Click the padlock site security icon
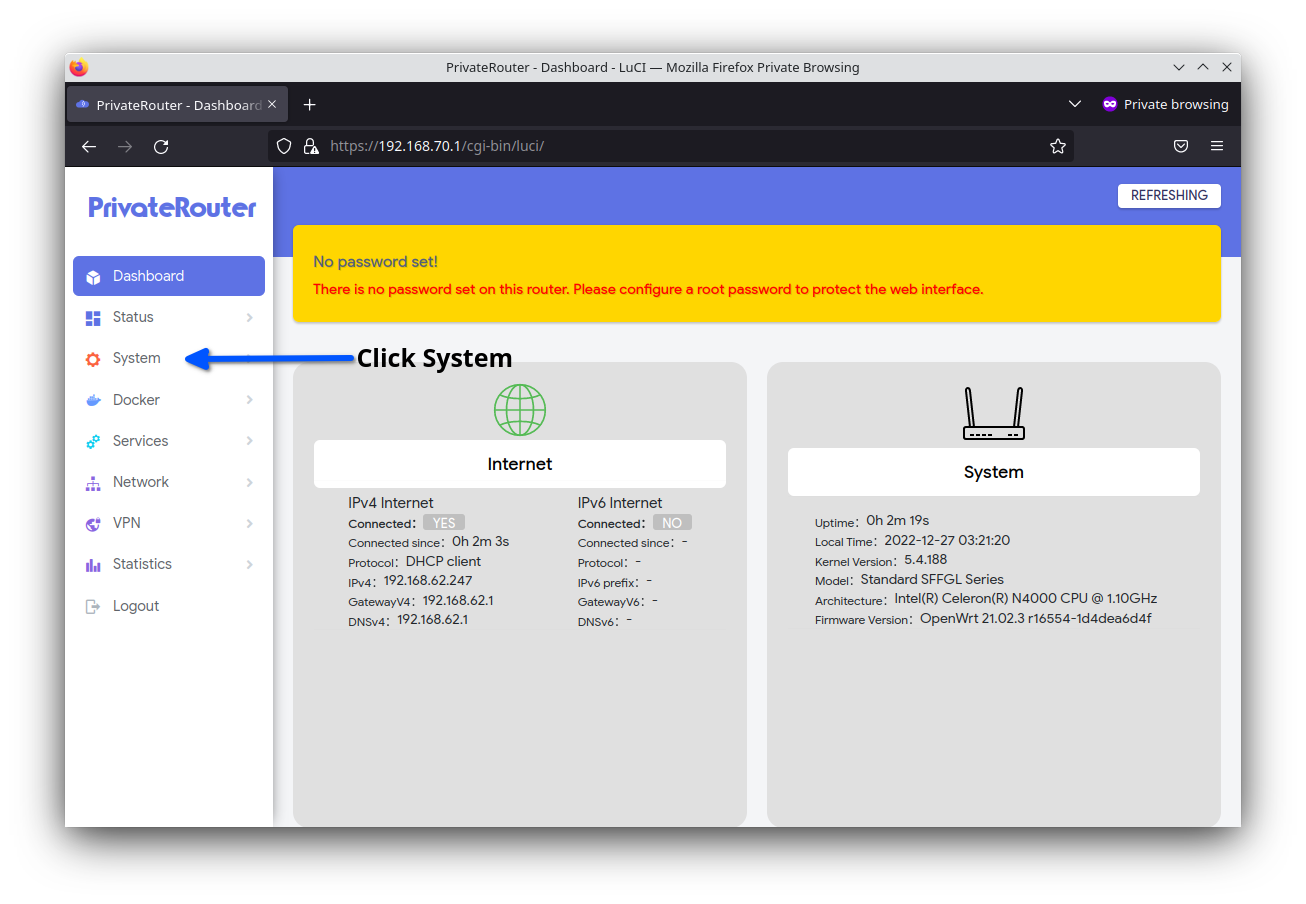Image resolution: width=1306 pixels, height=904 pixels. [310, 146]
